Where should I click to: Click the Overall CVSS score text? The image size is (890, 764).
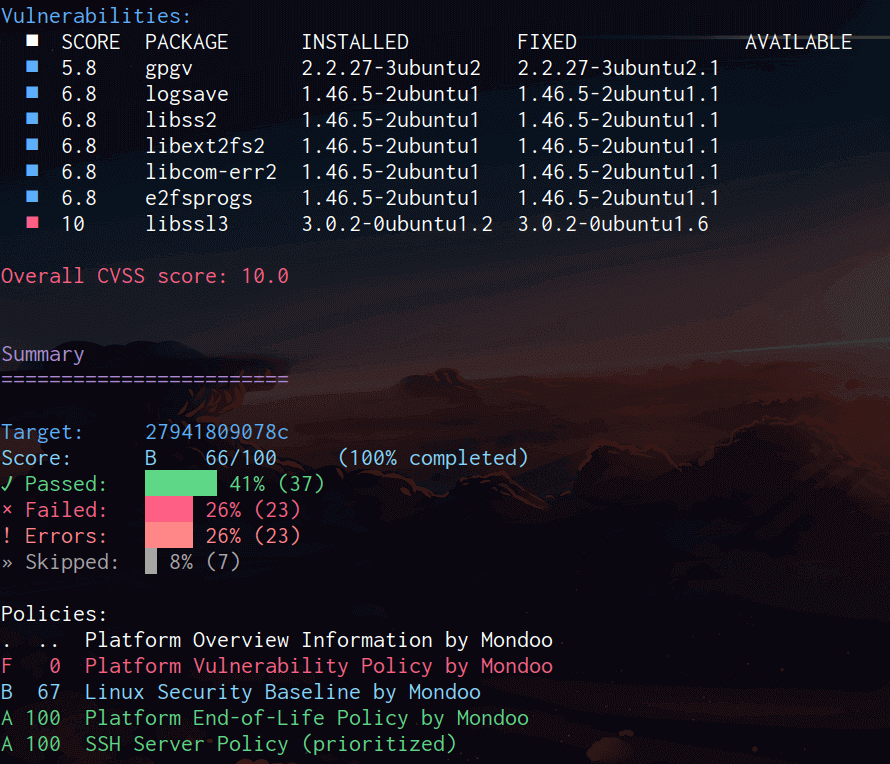[x=145, y=276]
